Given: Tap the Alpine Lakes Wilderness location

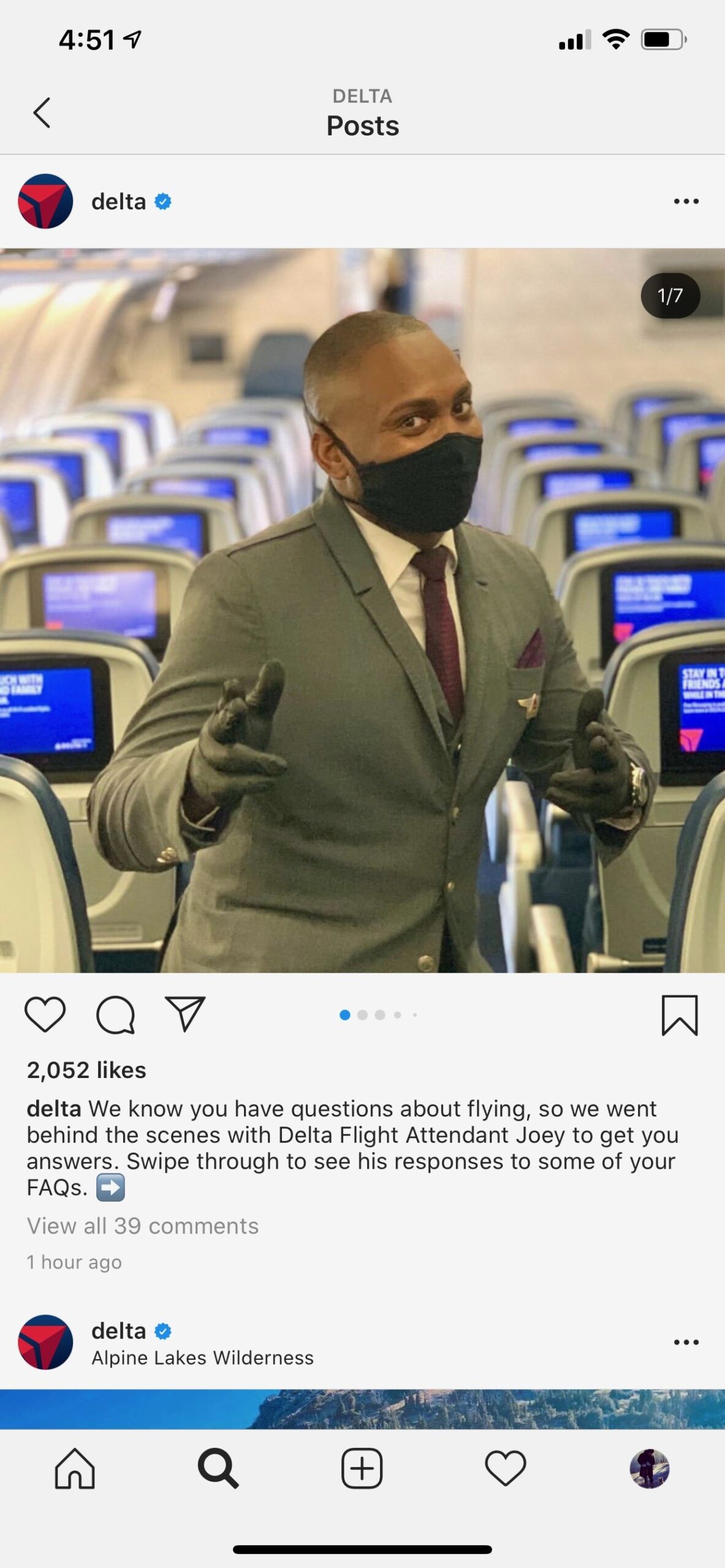Looking at the screenshot, I should tap(202, 1358).
